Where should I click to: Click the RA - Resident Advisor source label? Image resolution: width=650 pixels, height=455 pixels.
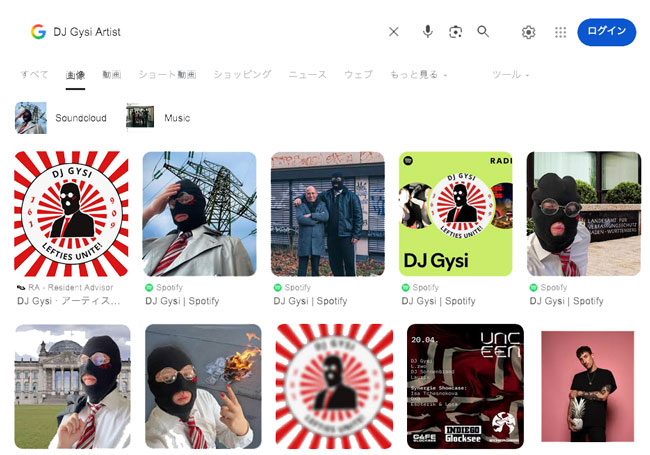coord(70,287)
